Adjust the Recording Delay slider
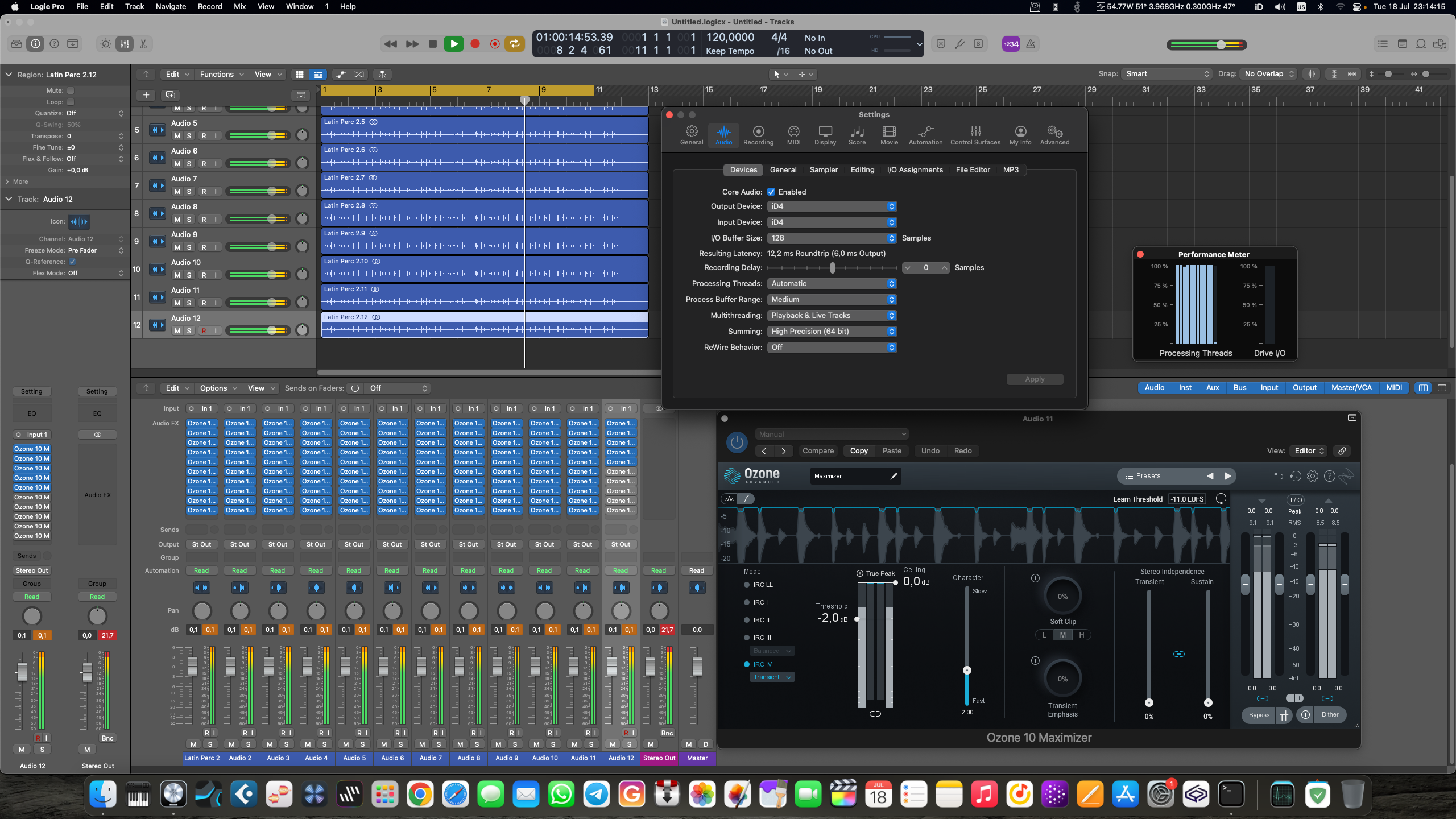Viewport: 1456px width, 819px height. pos(832,268)
